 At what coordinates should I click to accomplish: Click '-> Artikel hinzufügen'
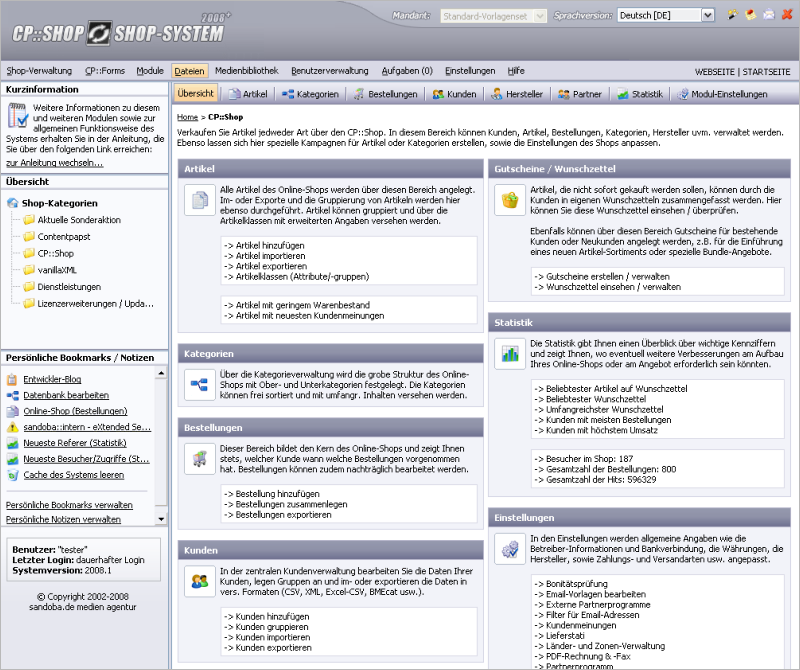(x=264, y=245)
